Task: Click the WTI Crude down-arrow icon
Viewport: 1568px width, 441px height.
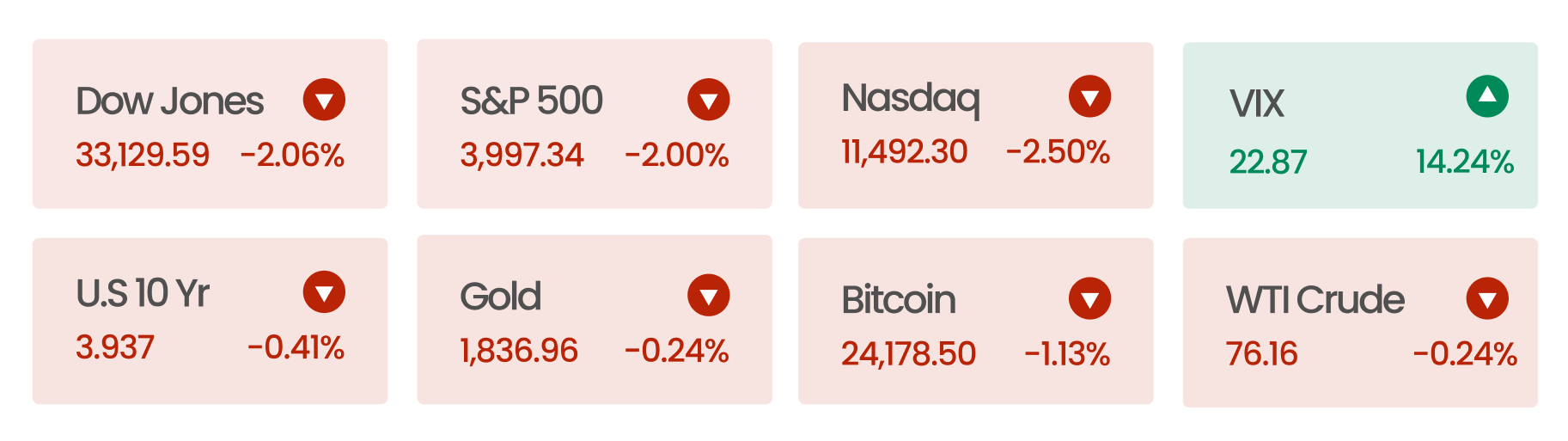Action: pyautogui.click(x=1487, y=299)
